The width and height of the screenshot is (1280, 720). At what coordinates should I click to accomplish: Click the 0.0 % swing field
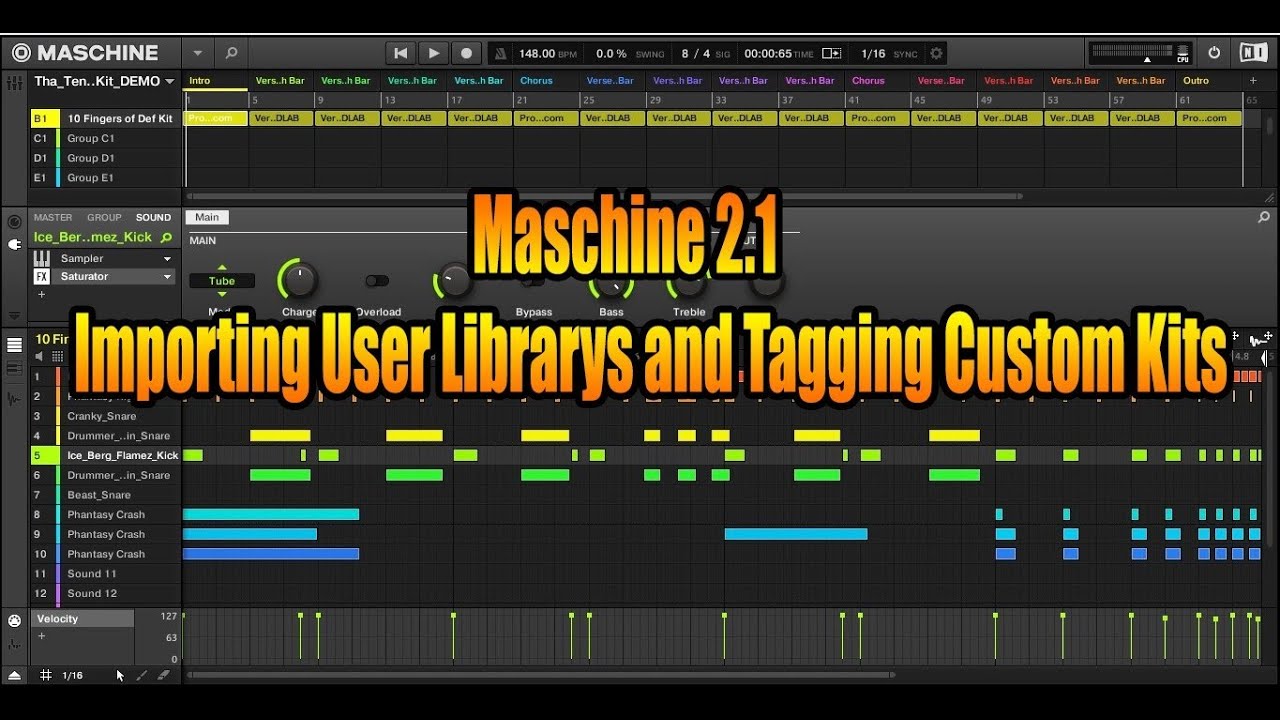pos(611,53)
